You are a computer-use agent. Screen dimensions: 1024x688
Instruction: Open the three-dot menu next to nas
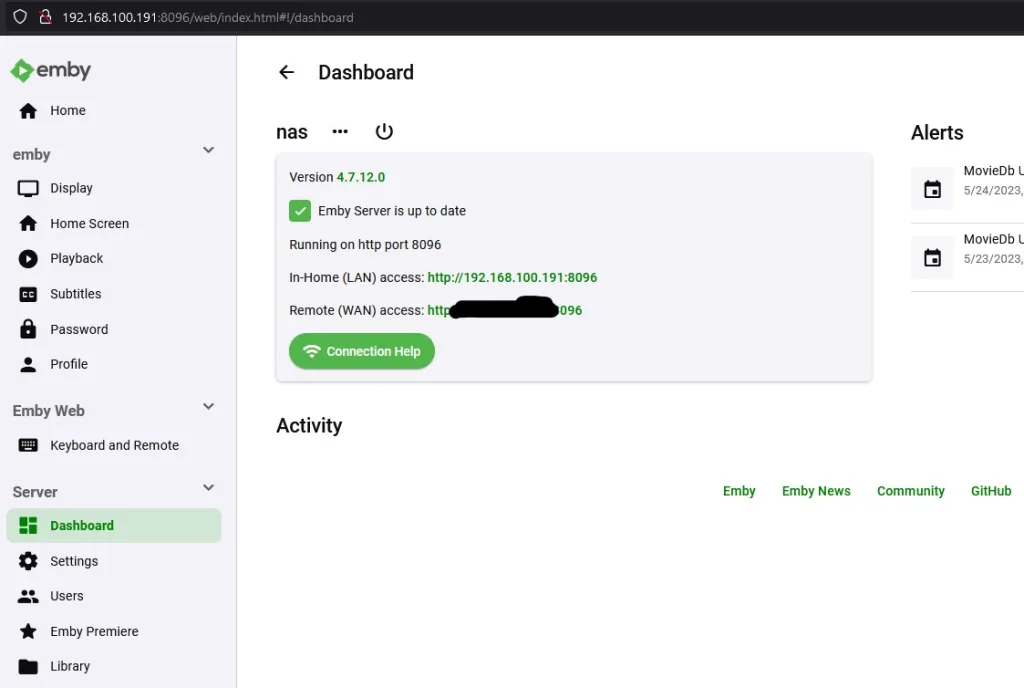[340, 131]
